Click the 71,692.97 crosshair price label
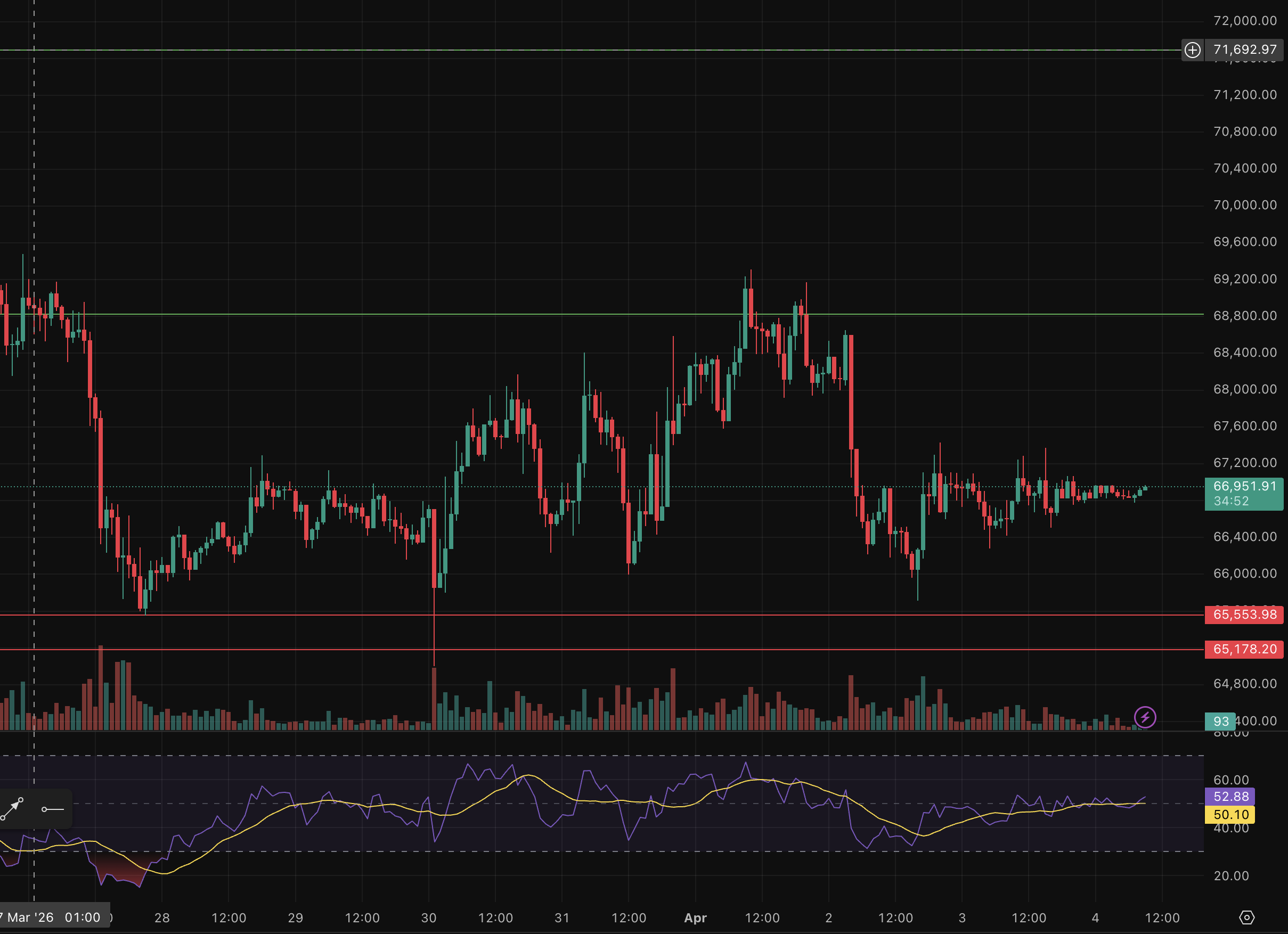The height and width of the screenshot is (934, 1288). [1244, 50]
